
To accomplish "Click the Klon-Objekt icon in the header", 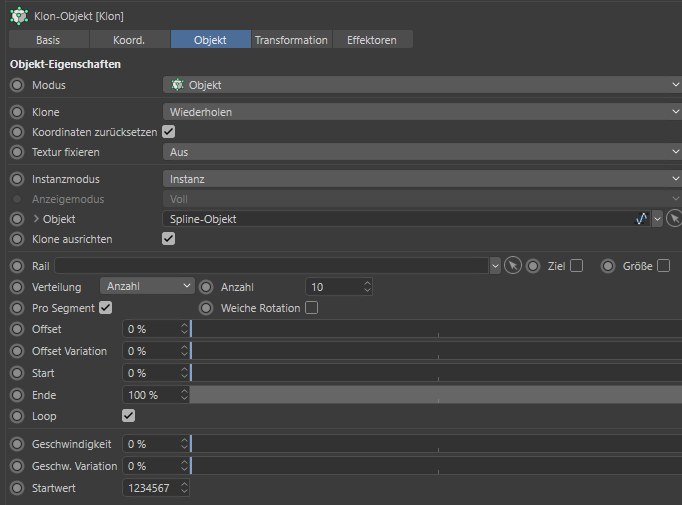I will point(19,16).
